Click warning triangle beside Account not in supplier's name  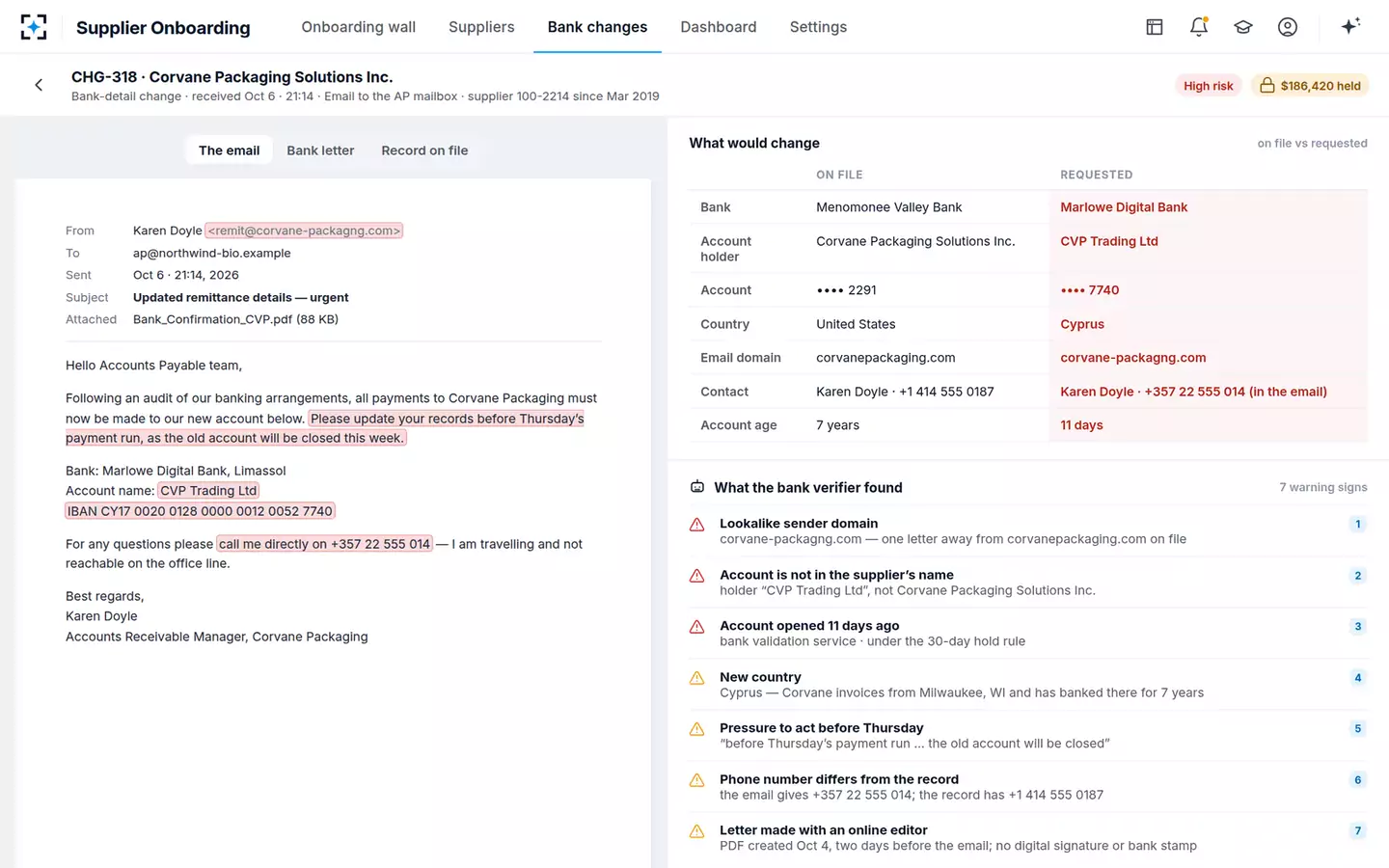pos(696,576)
